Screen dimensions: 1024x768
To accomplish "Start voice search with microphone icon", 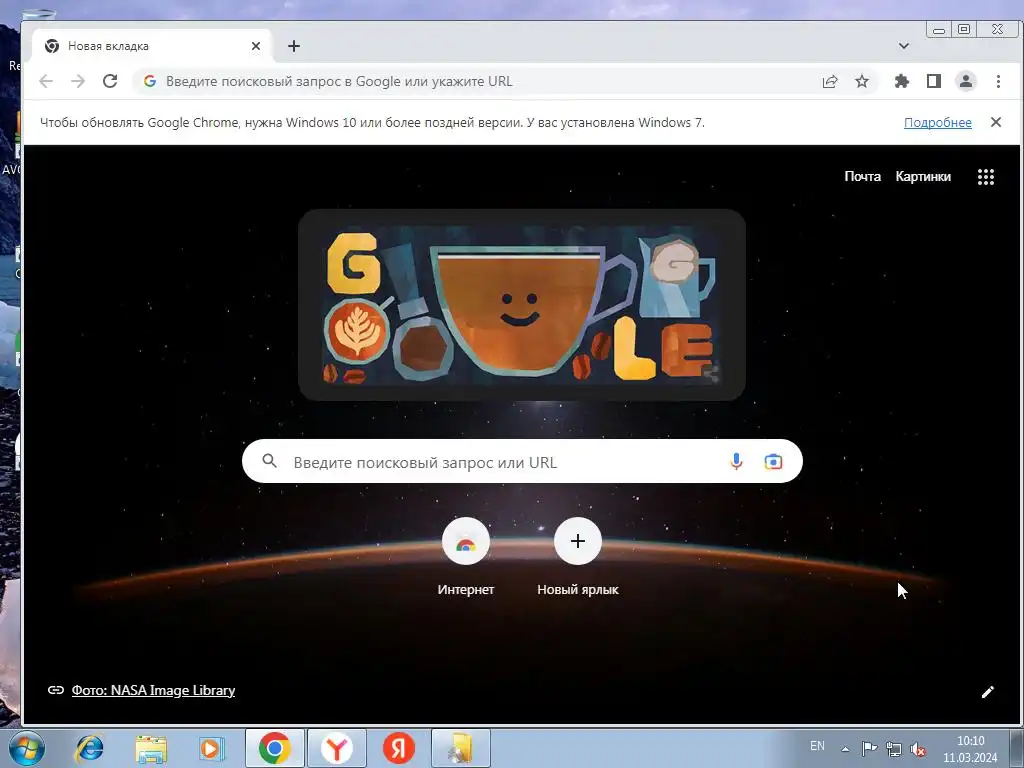I will click(x=736, y=462).
